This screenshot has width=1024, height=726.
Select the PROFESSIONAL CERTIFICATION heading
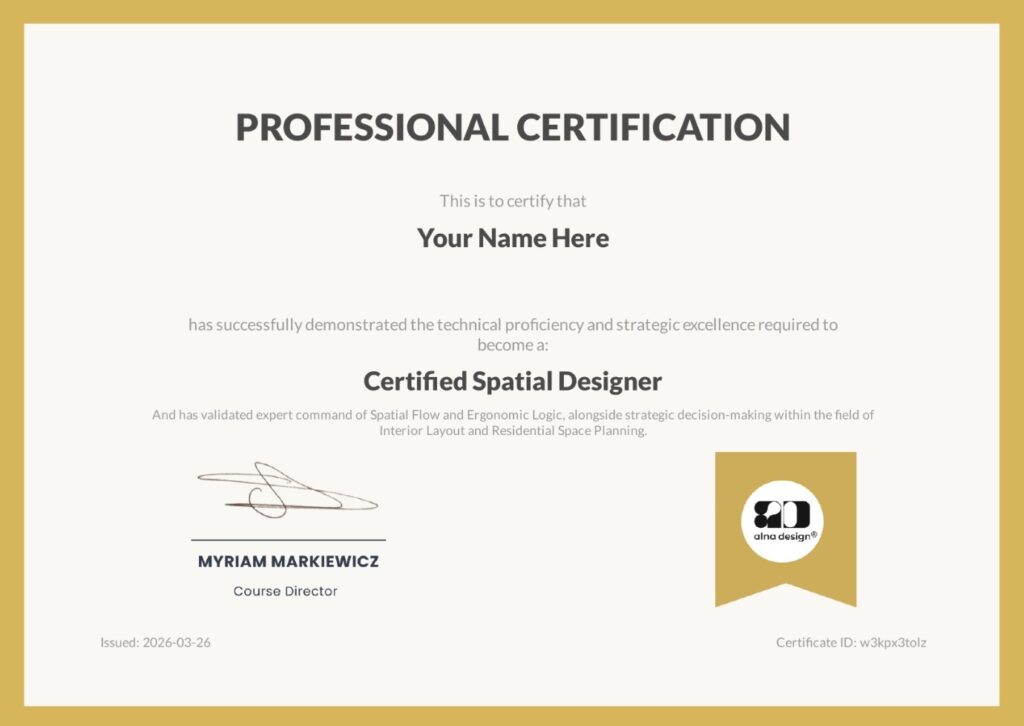tap(512, 128)
